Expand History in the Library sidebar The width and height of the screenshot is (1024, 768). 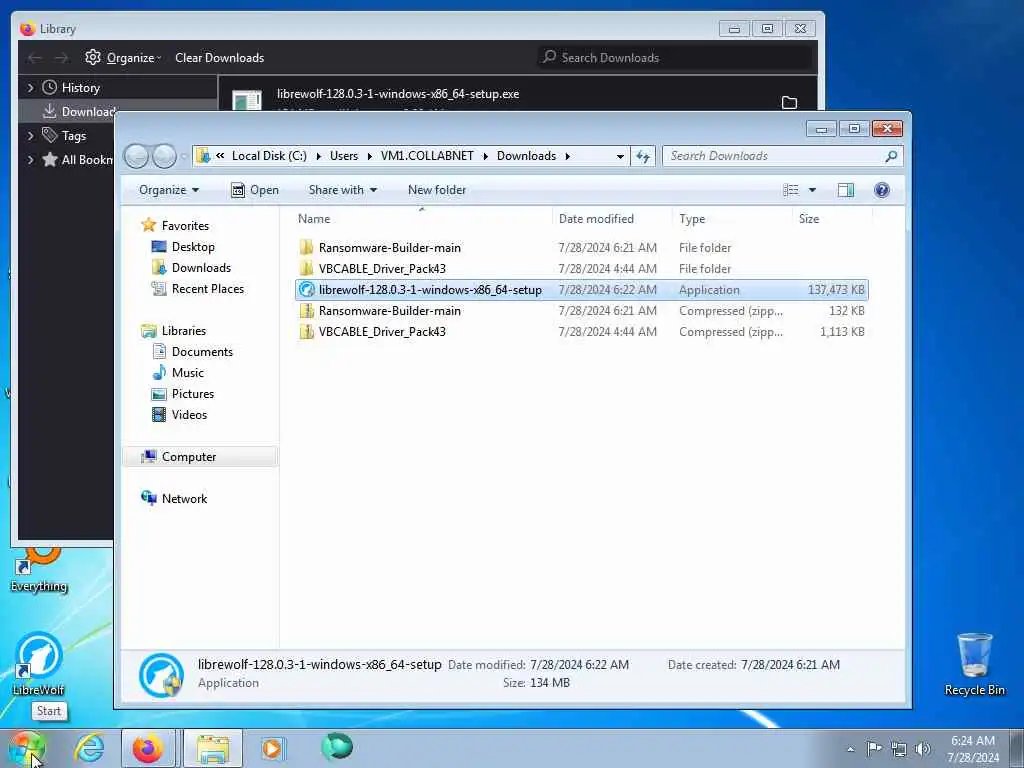click(31, 88)
